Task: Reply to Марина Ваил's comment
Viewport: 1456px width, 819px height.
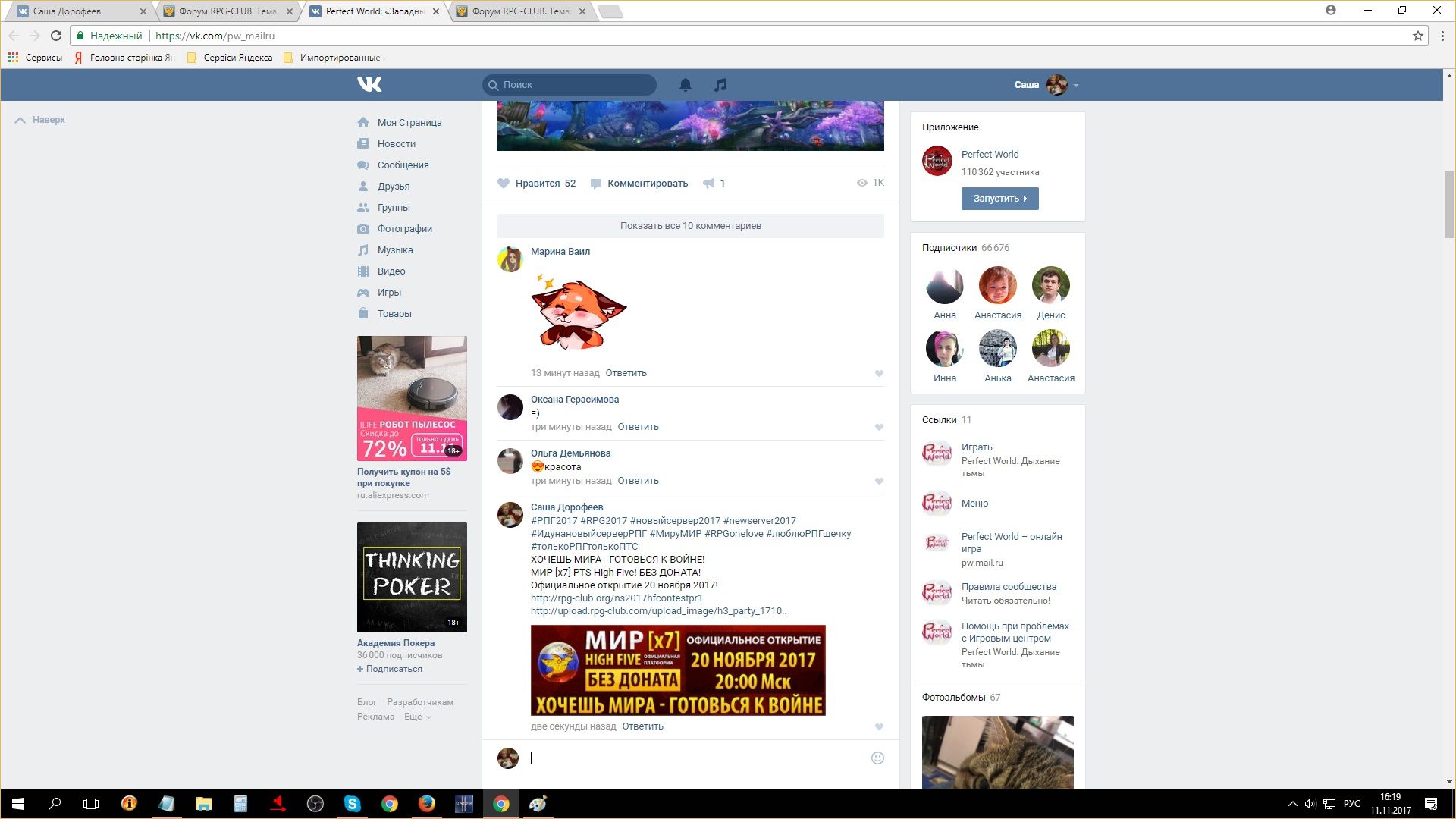Action: (x=626, y=372)
